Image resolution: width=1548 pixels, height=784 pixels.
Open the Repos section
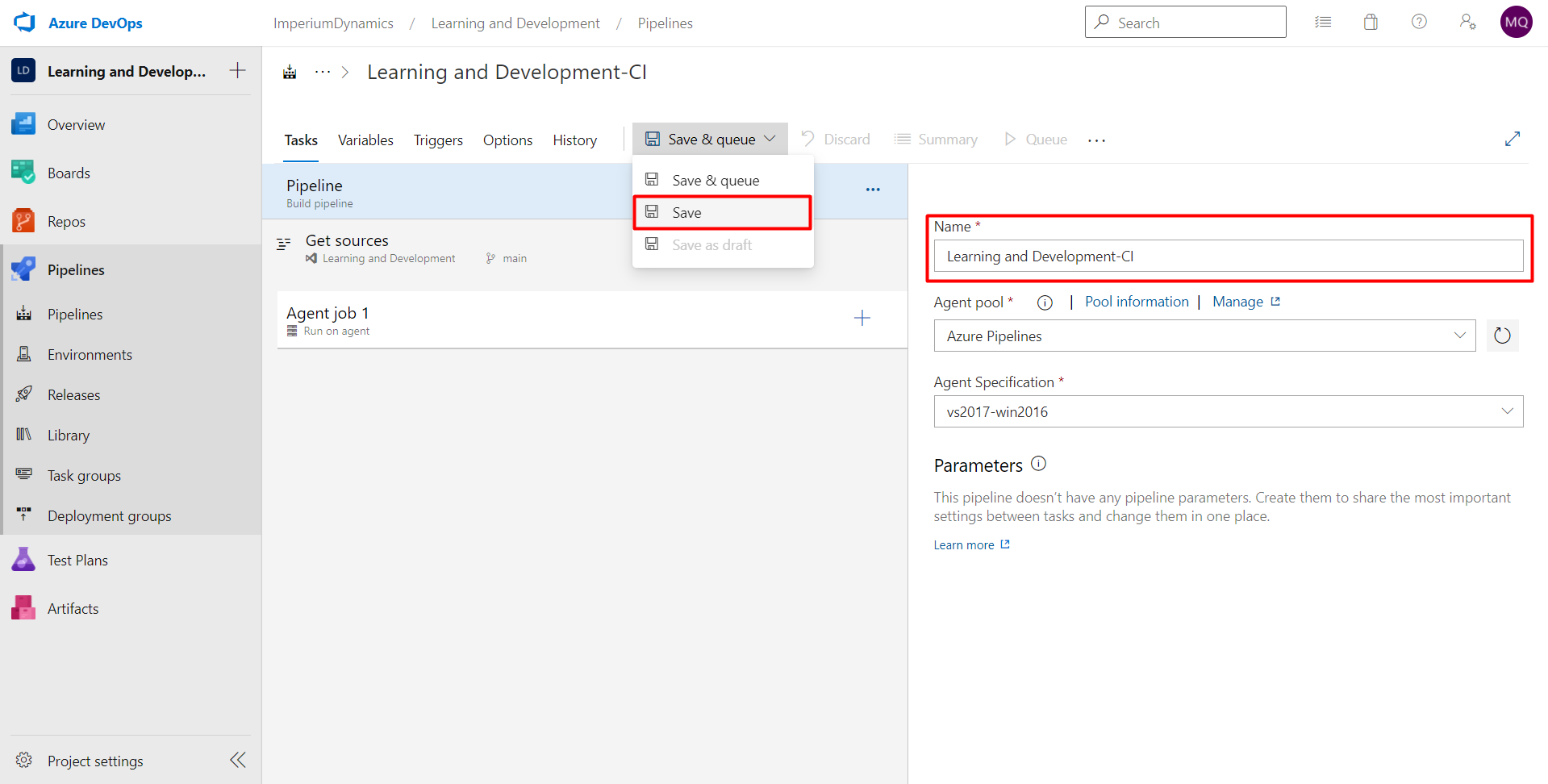coord(66,221)
